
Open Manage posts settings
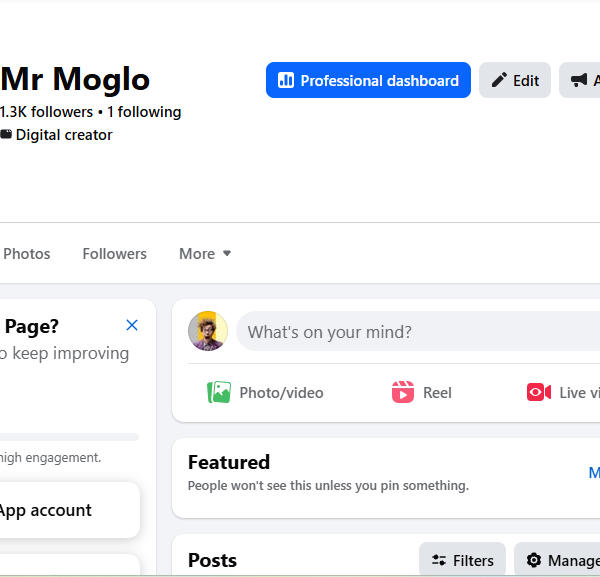(557, 560)
